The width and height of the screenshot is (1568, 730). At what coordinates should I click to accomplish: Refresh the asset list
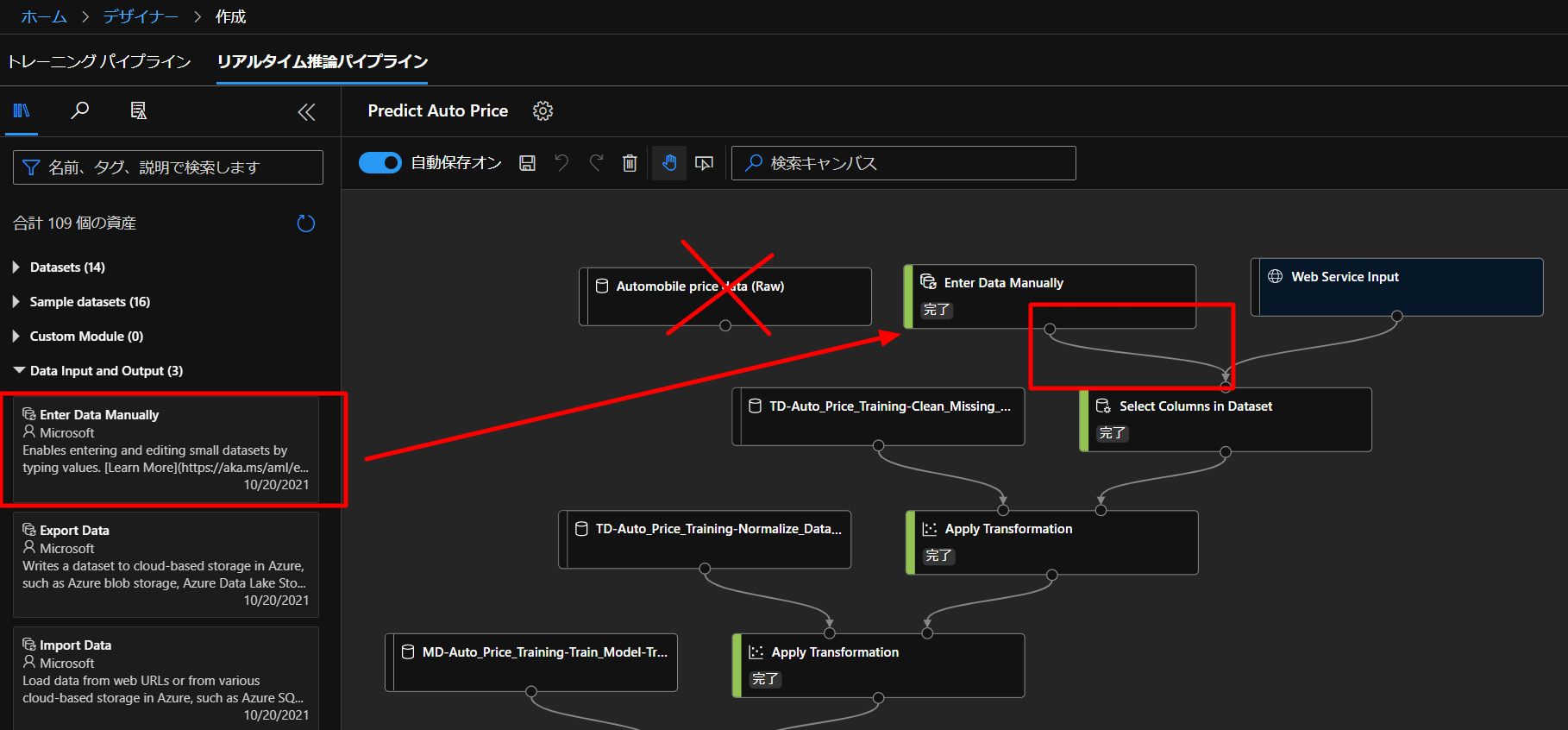(306, 223)
